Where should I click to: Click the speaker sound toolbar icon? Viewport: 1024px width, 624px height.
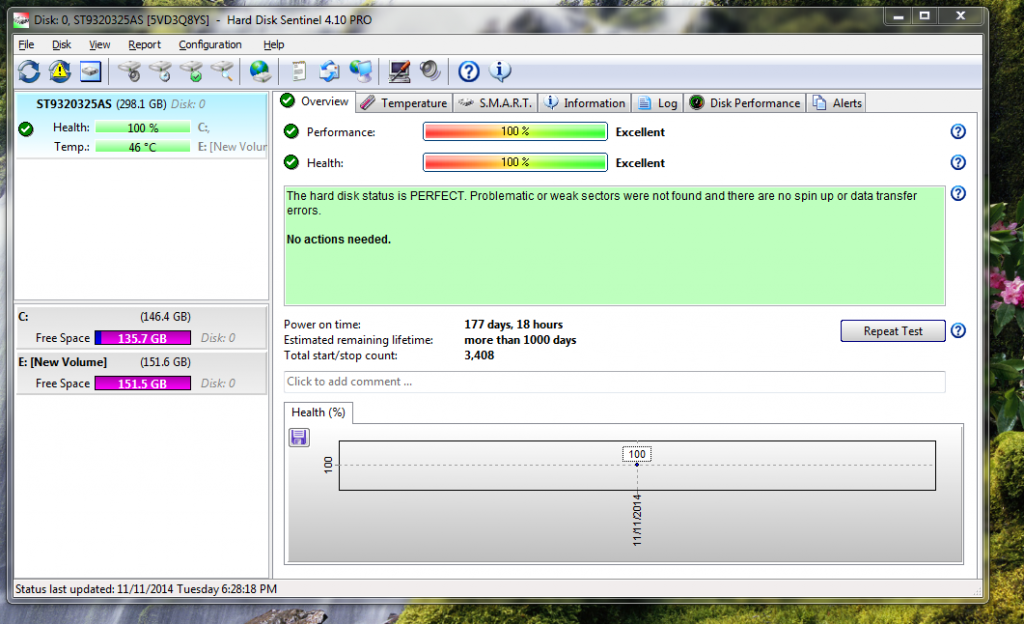pyautogui.click(x=430, y=71)
